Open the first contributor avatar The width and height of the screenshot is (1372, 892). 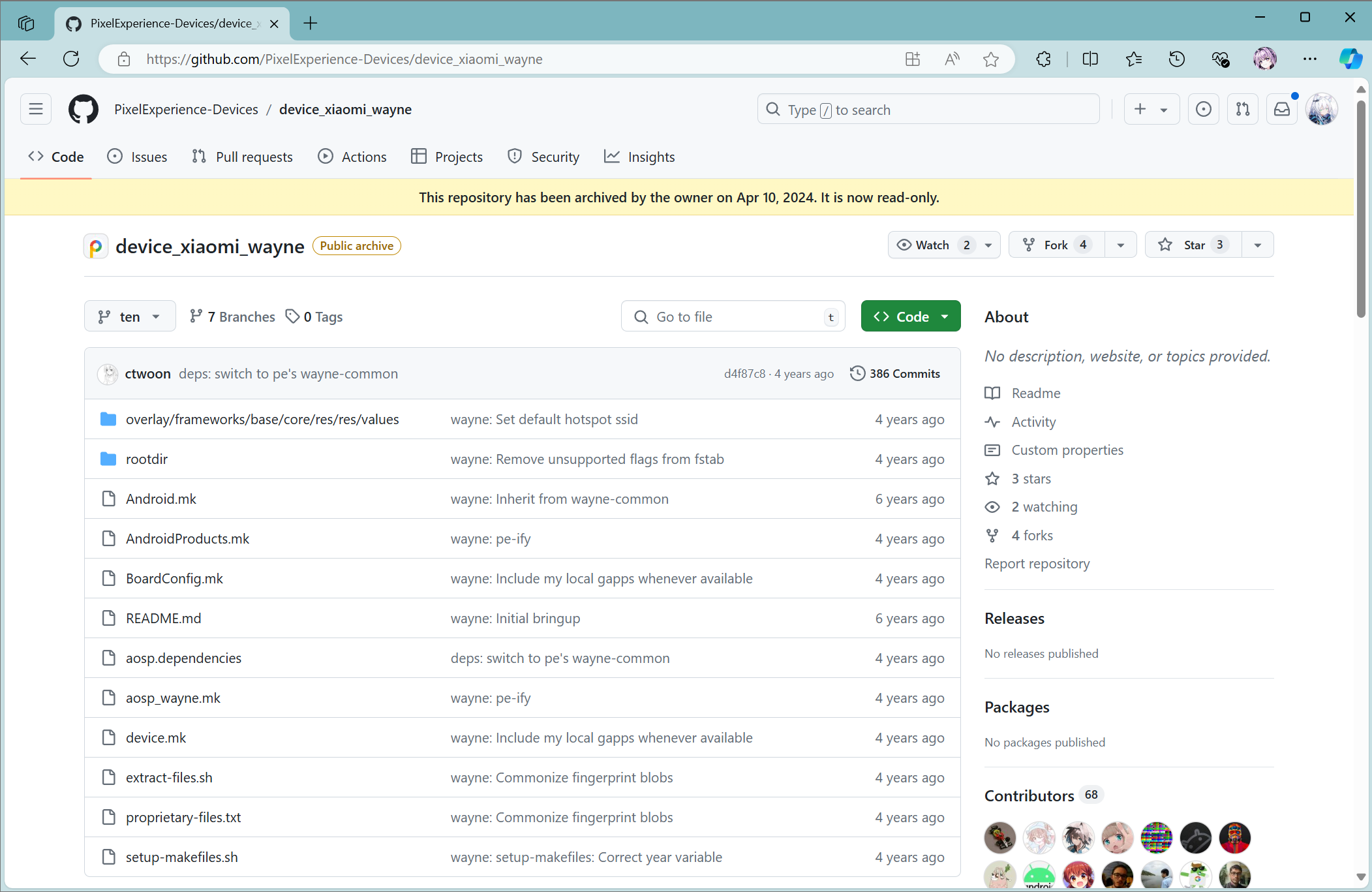[x=1000, y=837]
